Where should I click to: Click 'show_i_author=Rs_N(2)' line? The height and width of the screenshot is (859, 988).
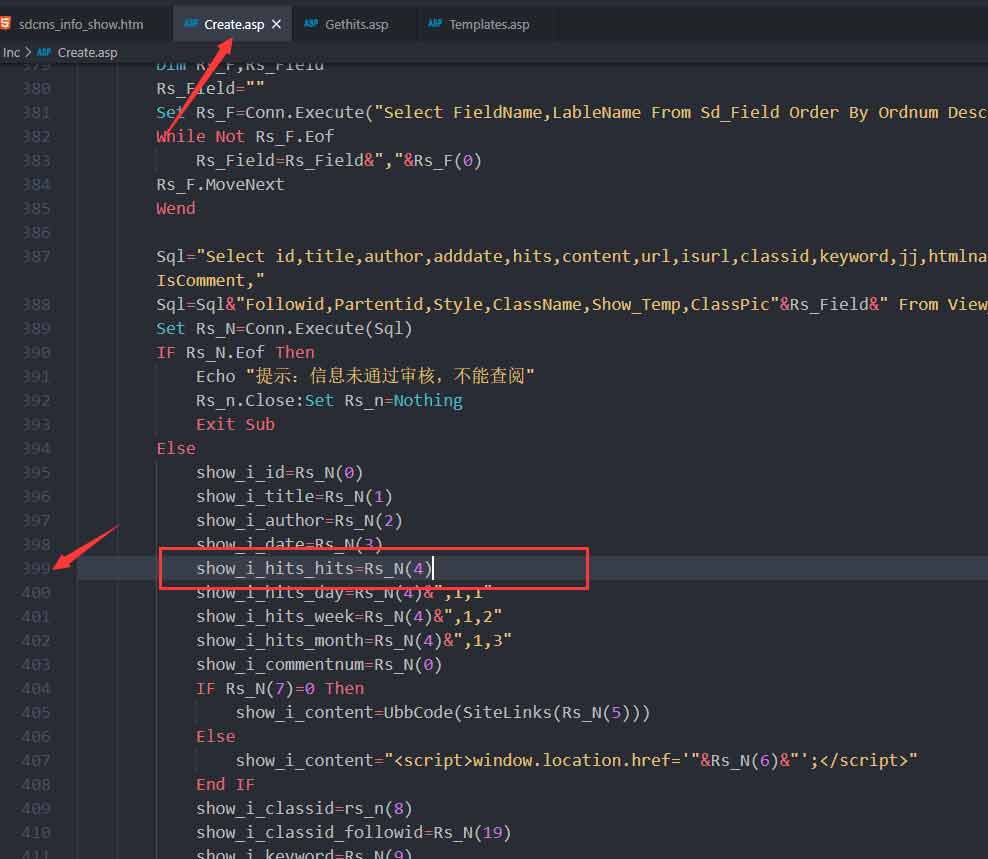pyautogui.click(x=299, y=521)
